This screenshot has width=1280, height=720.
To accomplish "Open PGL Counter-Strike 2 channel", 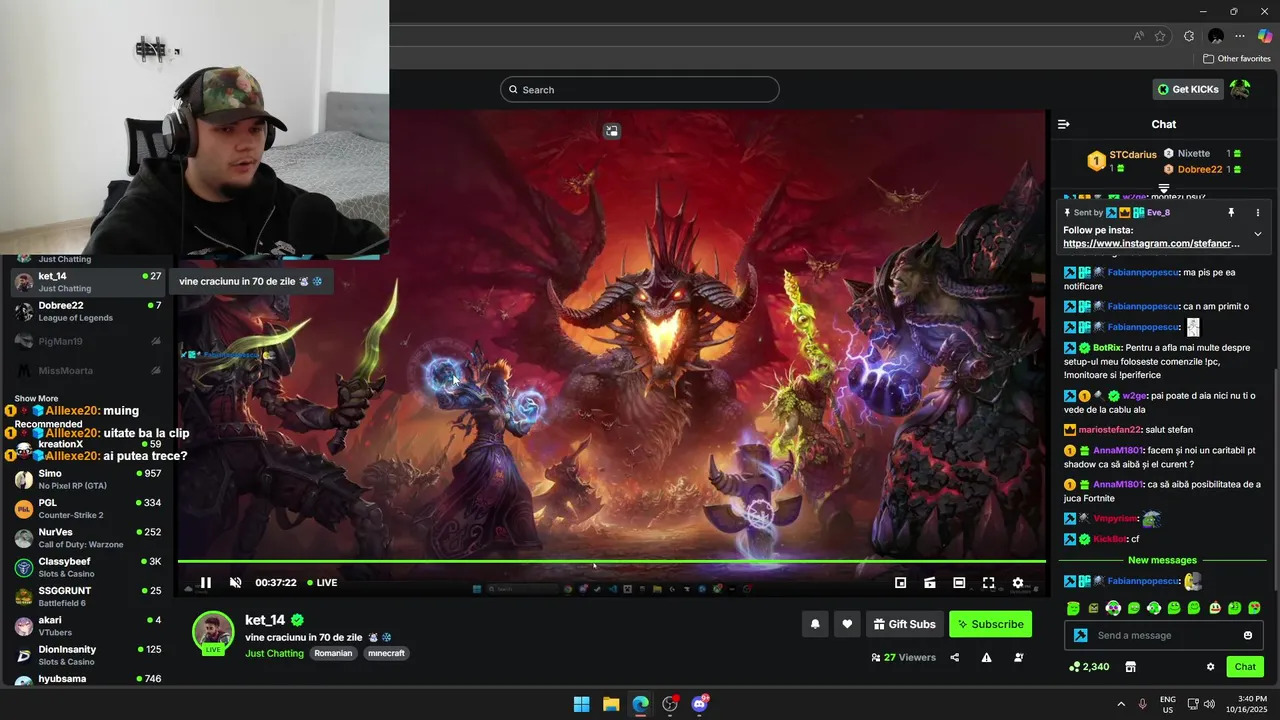I will click(x=87, y=508).
